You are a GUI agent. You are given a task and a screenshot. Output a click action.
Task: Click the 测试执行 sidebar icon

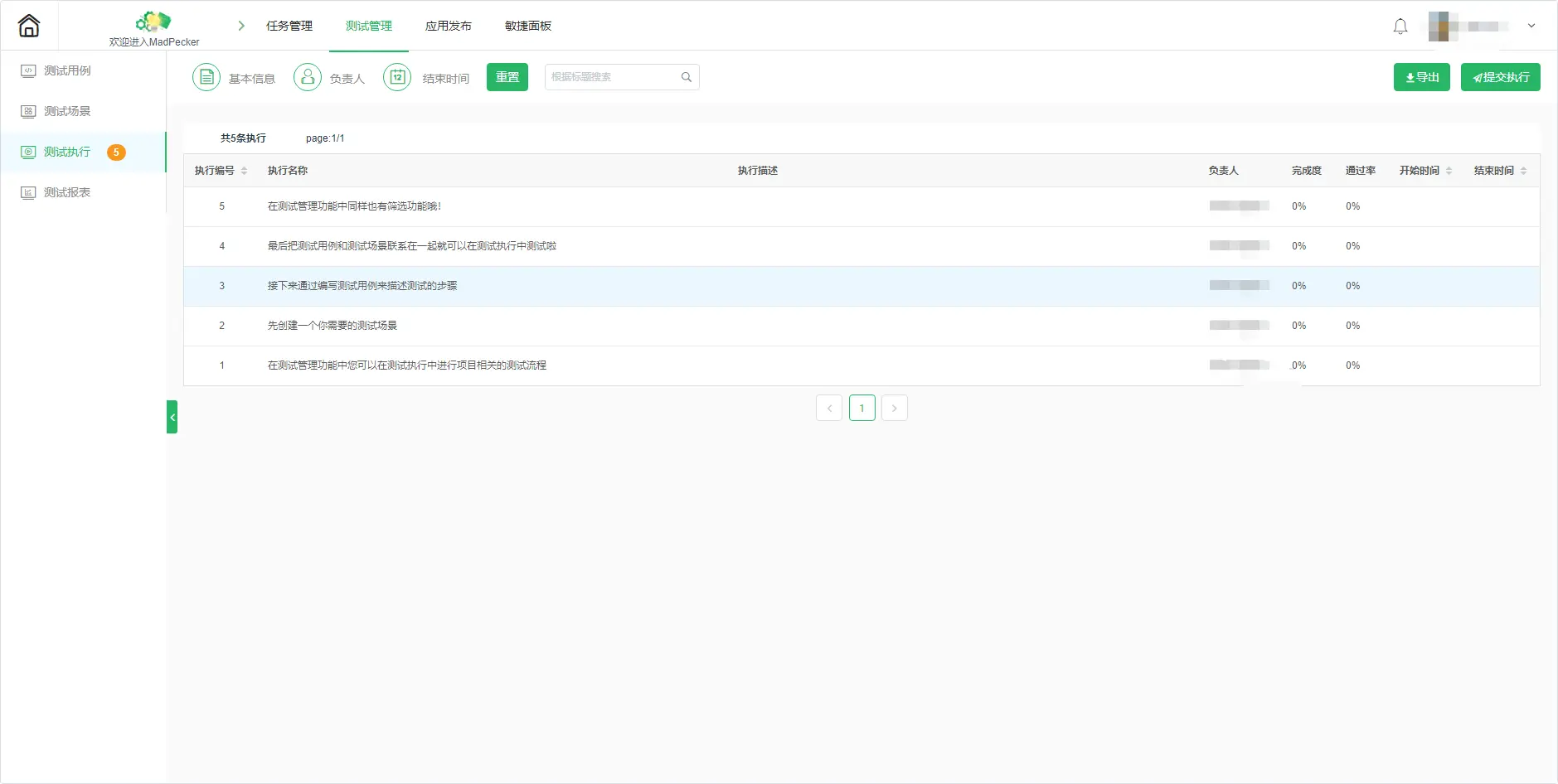click(28, 152)
